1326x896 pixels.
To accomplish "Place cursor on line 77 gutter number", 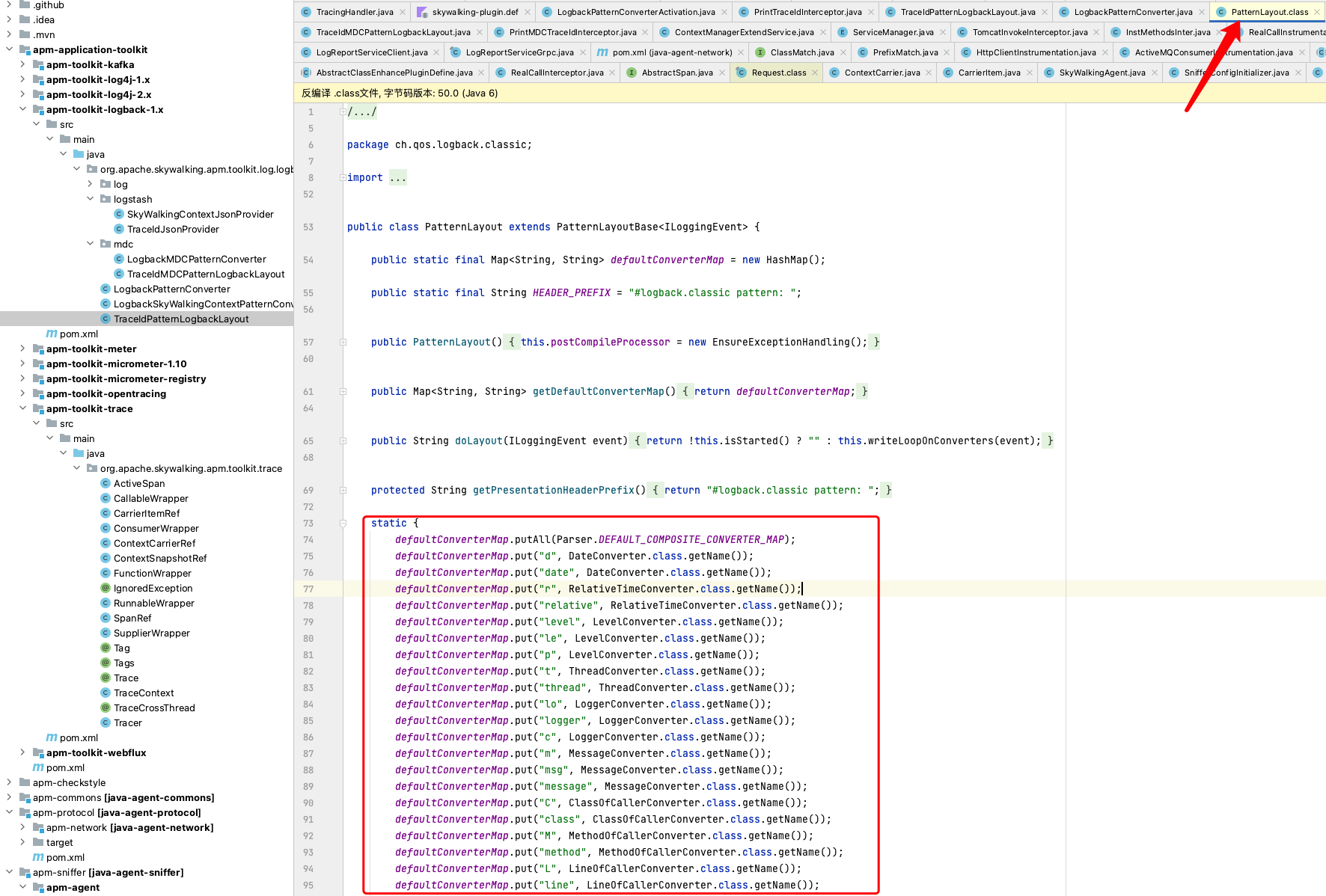I will [308, 589].
